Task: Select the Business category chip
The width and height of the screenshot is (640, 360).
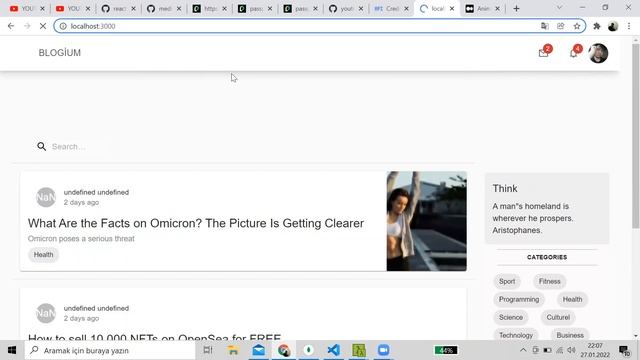Action: (570, 335)
